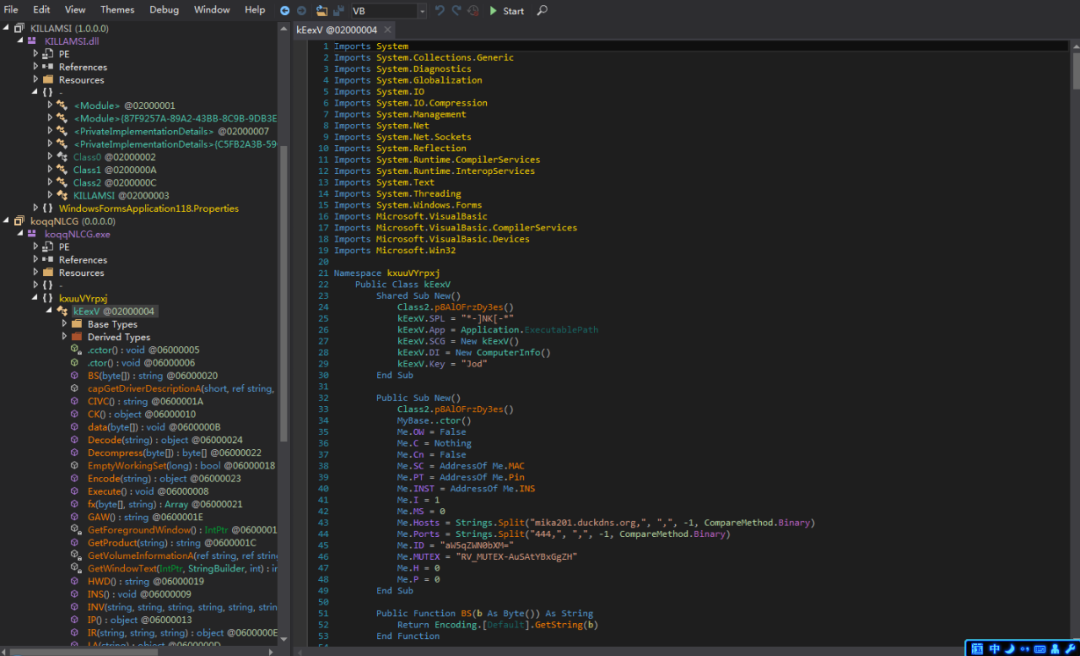
Task: Click the 中 input method indicator
Action: (x=994, y=649)
